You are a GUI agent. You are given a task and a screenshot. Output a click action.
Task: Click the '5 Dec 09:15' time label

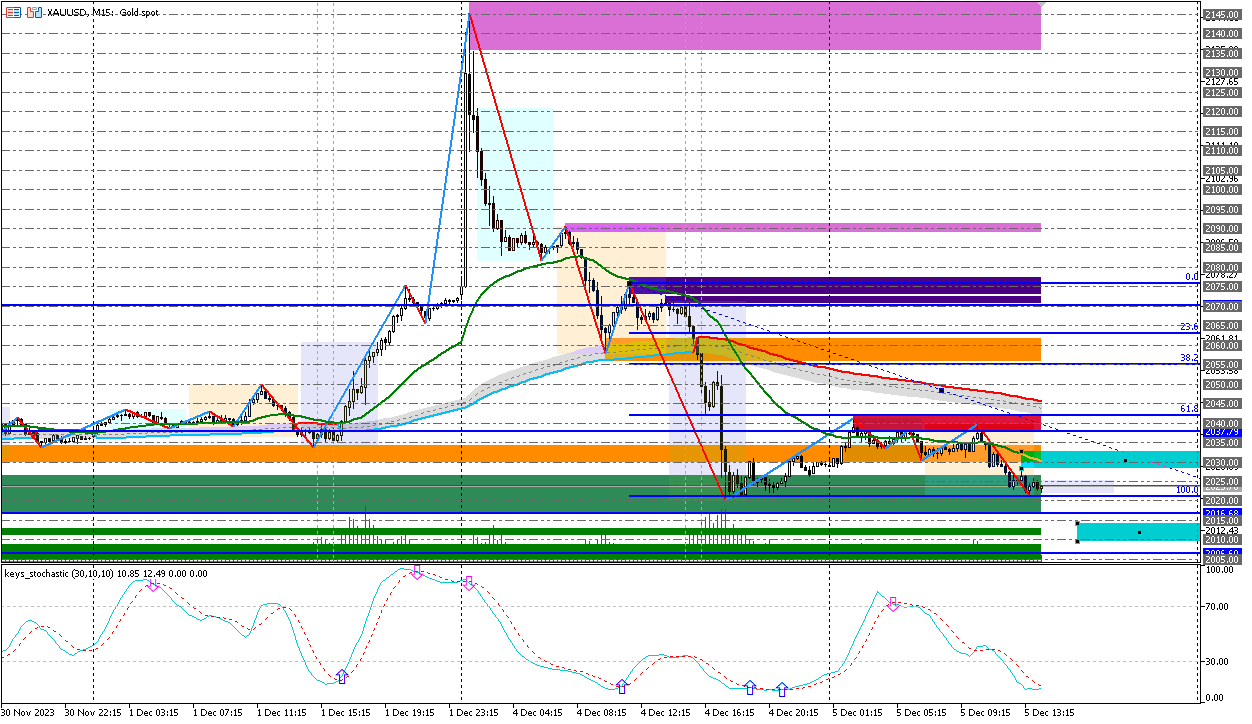tap(988, 713)
